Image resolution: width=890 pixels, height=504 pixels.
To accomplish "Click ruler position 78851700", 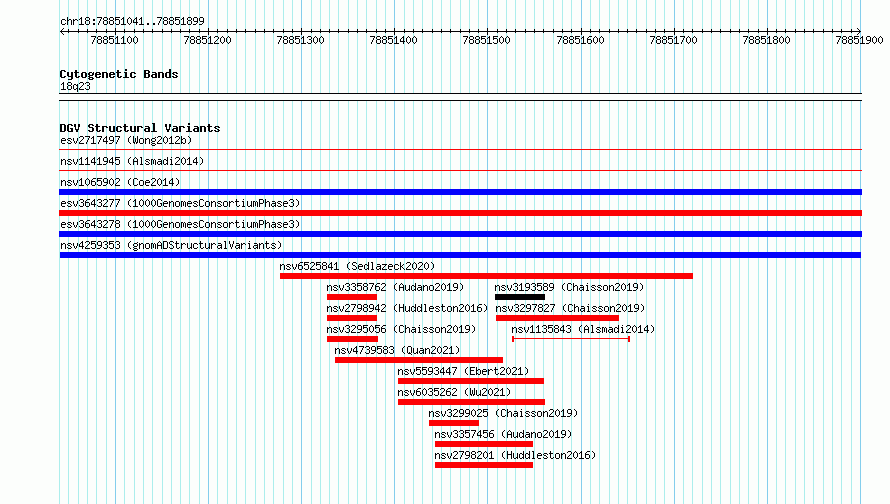I will [x=673, y=40].
